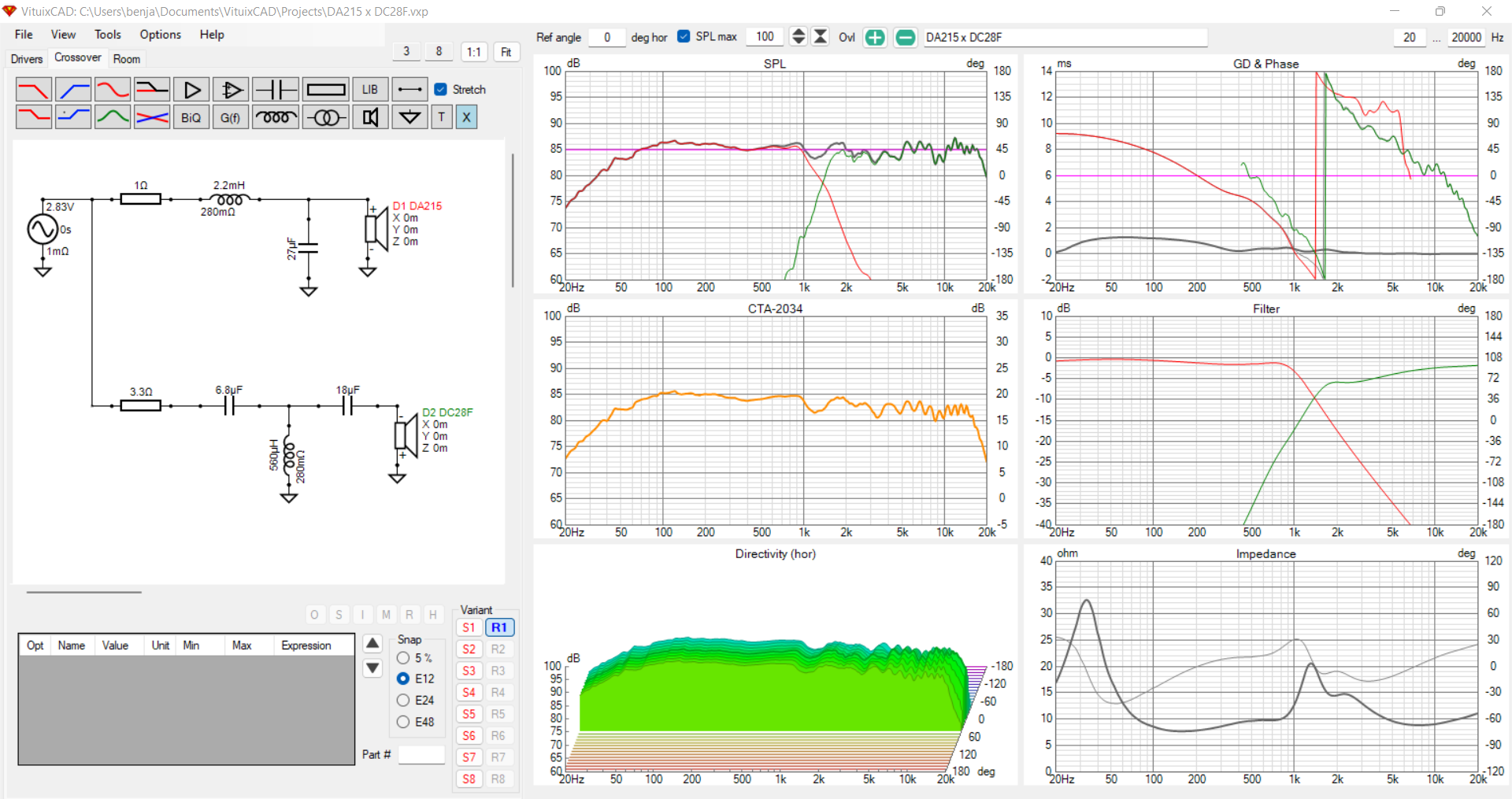Image resolution: width=1512 pixels, height=799 pixels.
Task: Add a green peak filter block
Action: (x=113, y=117)
